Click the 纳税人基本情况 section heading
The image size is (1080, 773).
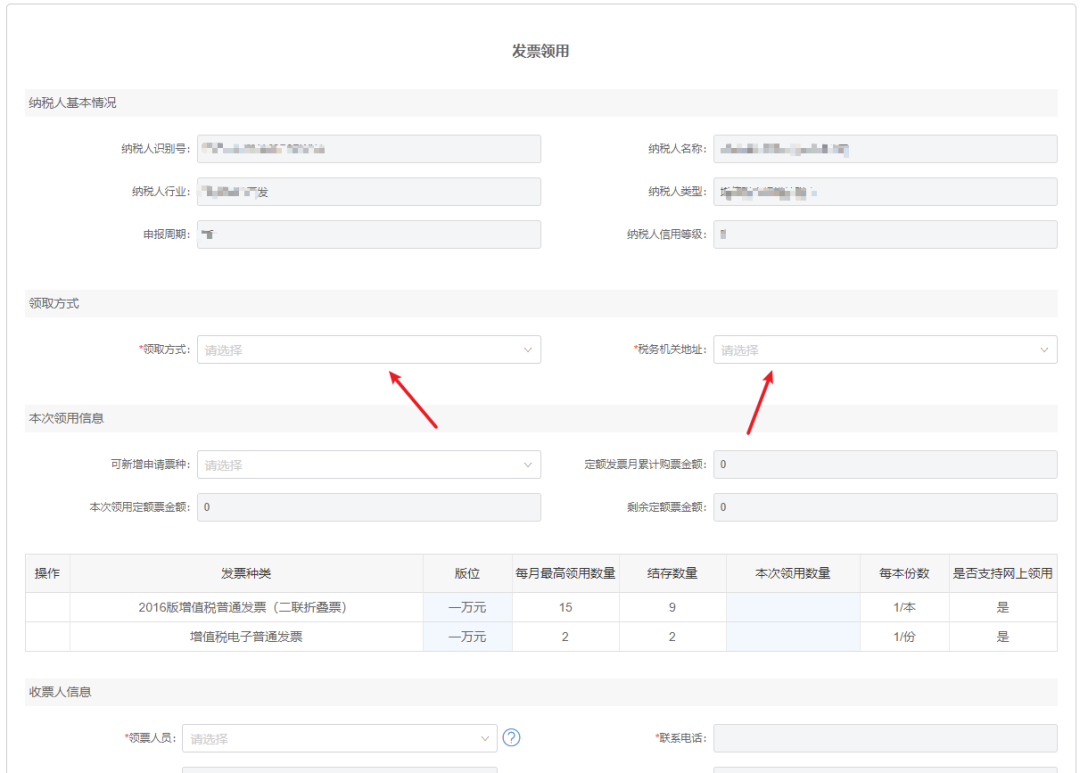click(72, 103)
